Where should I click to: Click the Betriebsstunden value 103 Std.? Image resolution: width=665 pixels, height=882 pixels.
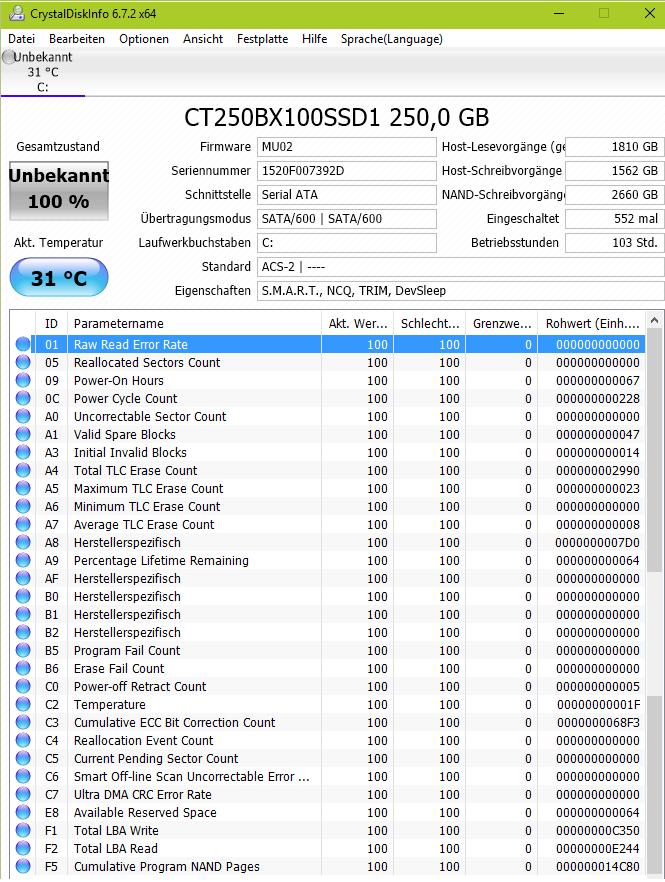tap(614, 243)
